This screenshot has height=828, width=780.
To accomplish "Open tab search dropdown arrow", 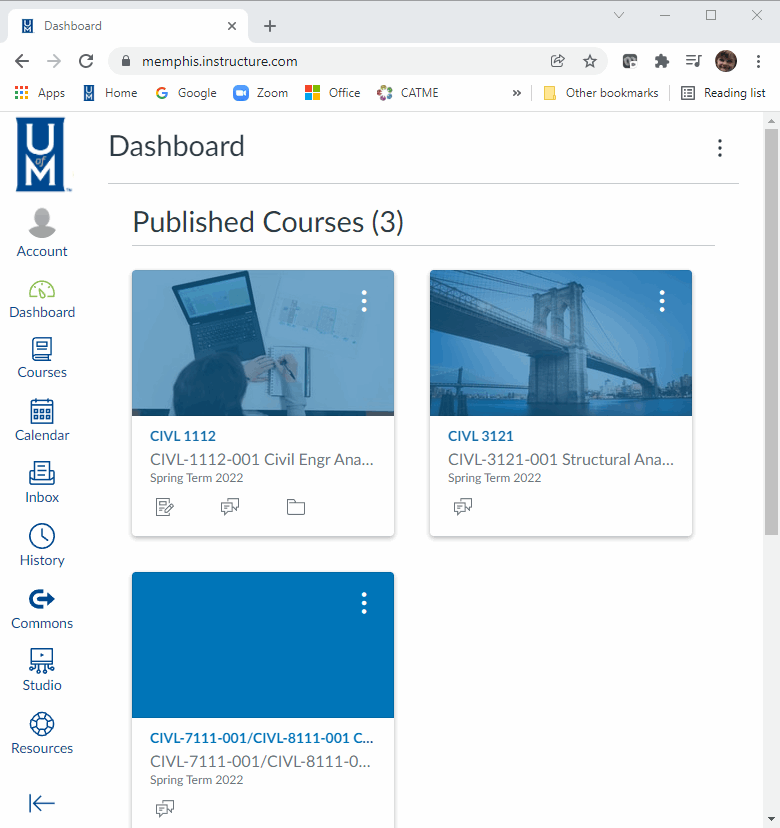I will (619, 15).
